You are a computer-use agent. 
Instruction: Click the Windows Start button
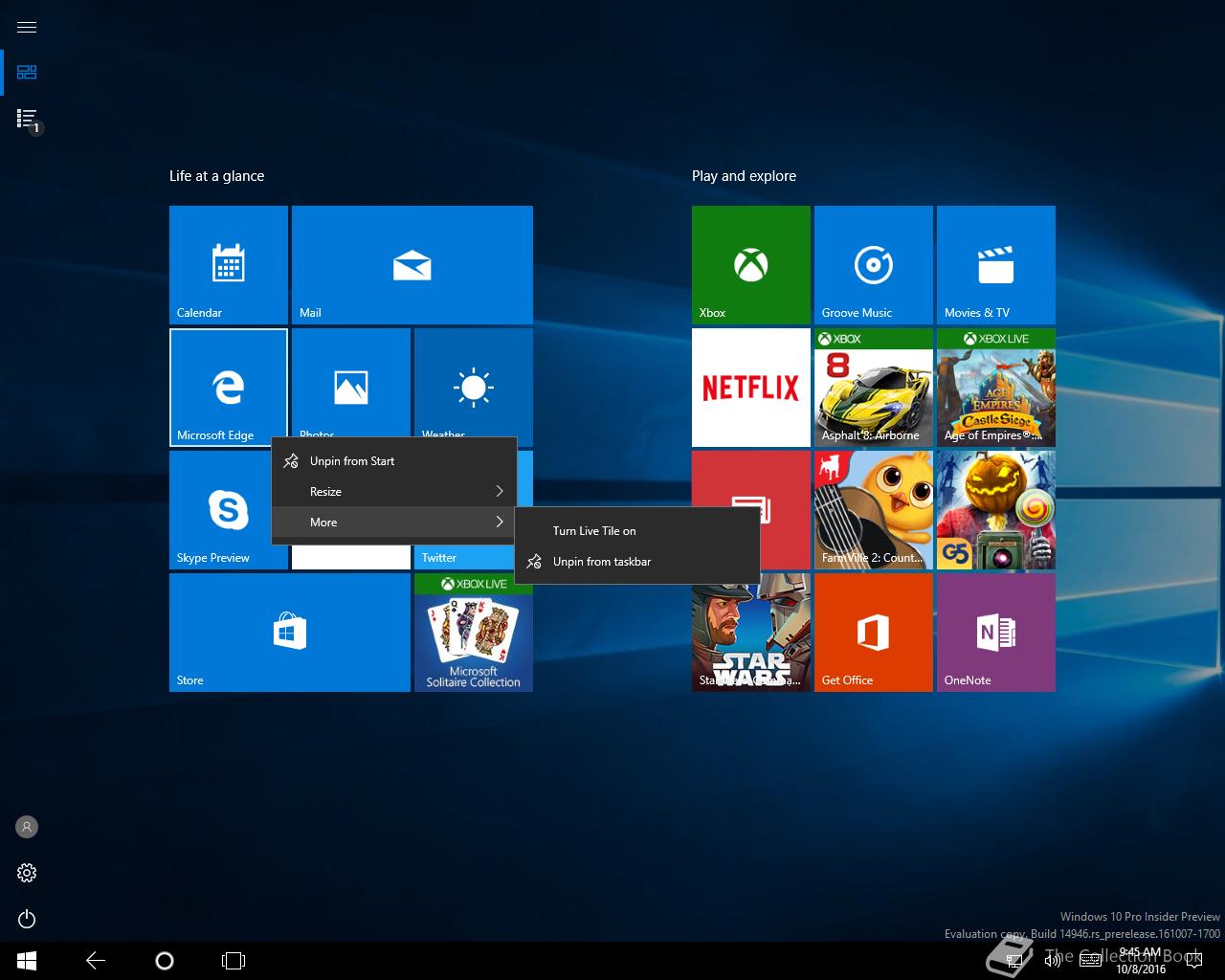click(27, 961)
